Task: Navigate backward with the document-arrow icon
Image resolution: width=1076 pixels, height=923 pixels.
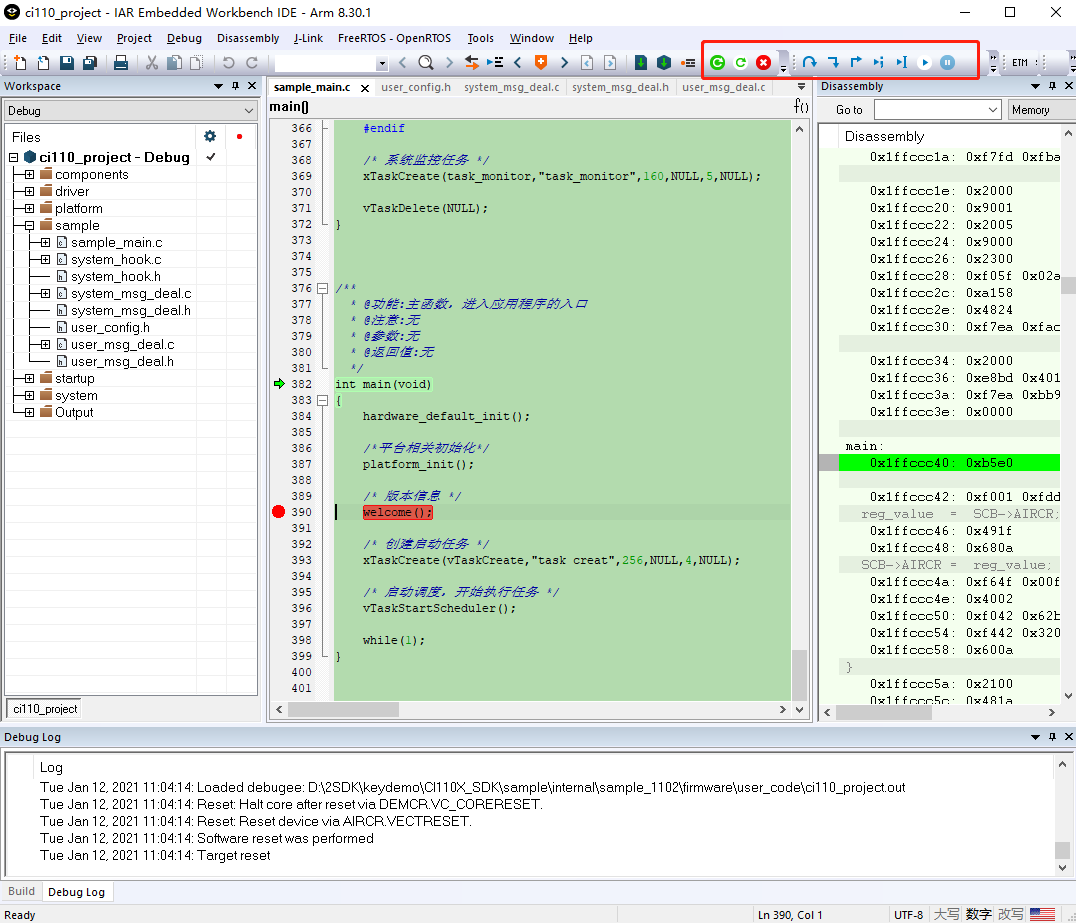Action: pos(587,63)
